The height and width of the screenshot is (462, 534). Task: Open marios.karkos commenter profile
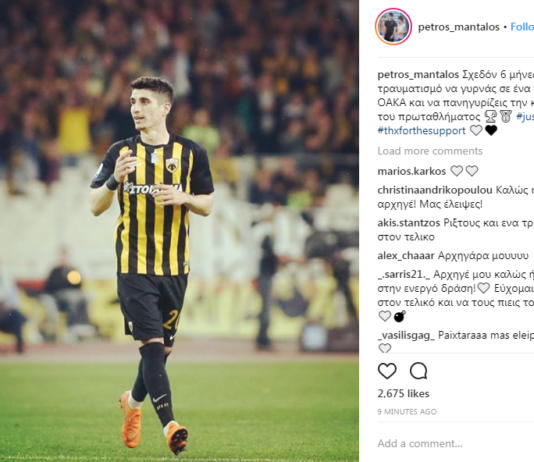[x=411, y=171]
